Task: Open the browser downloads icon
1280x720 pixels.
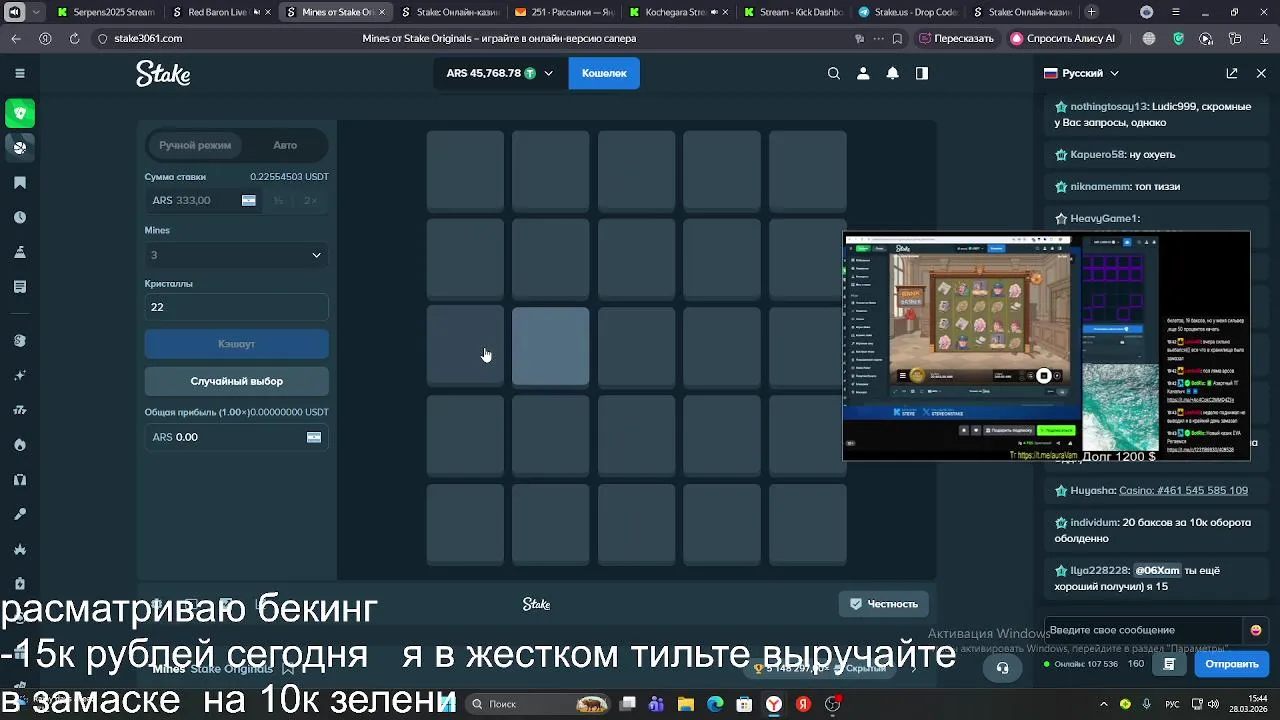Action: point(1265,38)
